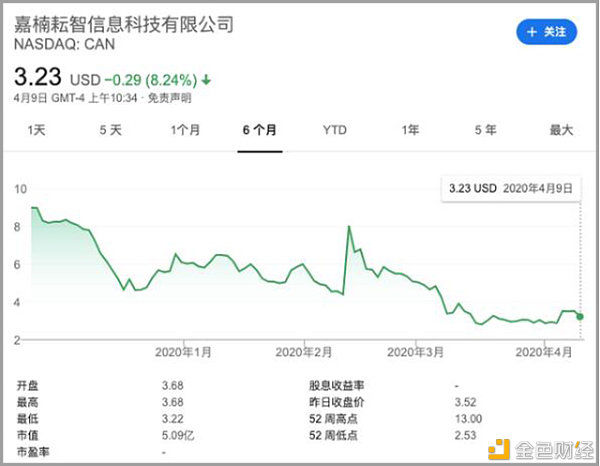This screenshot has width=600, height=466.
Task: Switch to the 5 天 tab
Action: point(111,130)
